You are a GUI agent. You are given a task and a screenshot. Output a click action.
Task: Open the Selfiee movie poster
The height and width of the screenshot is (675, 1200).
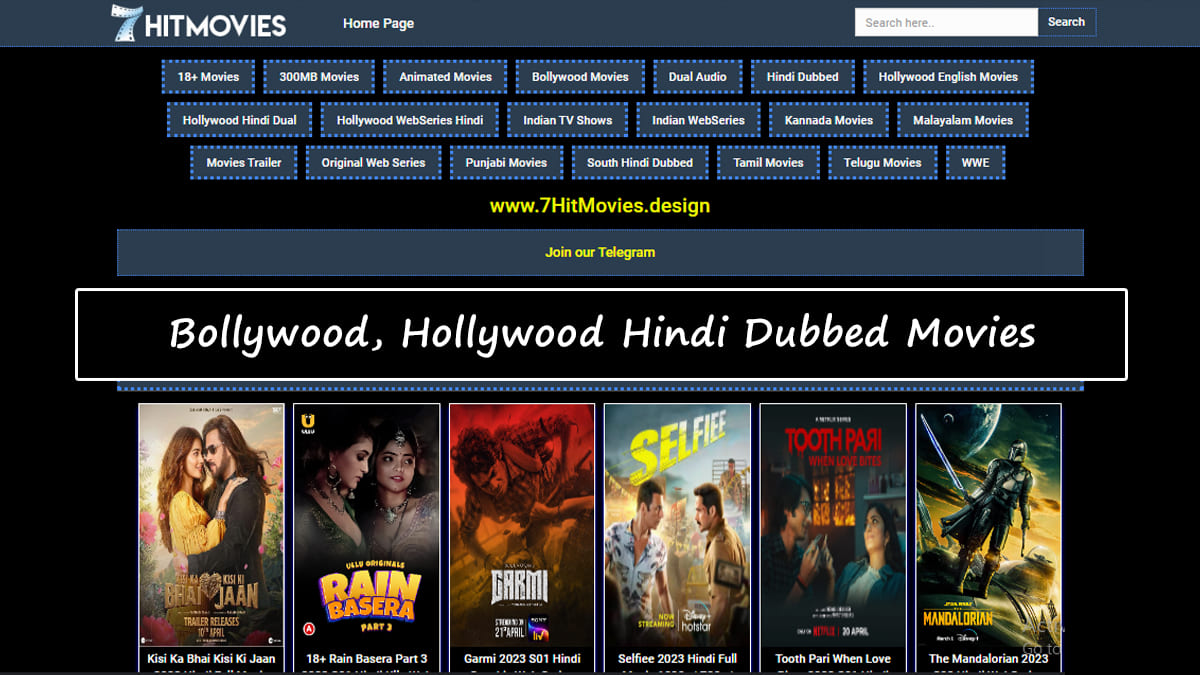pos(677,525)
